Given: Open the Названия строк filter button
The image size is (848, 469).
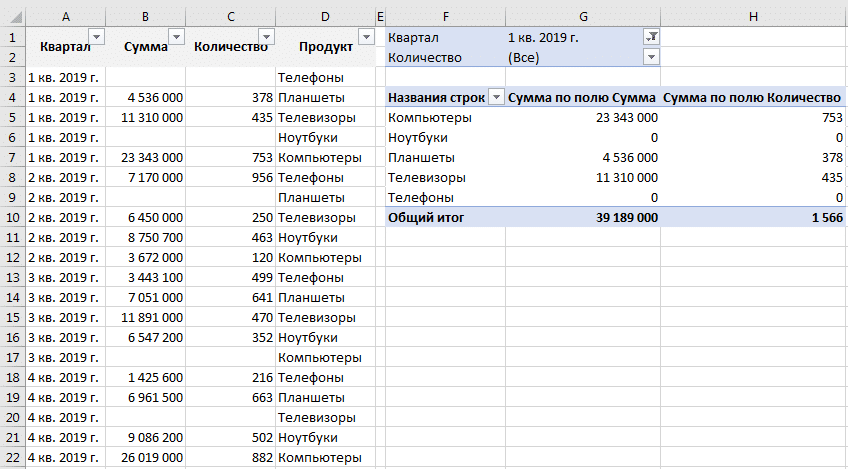Looking at the screenshot, I should click(496, 97).
